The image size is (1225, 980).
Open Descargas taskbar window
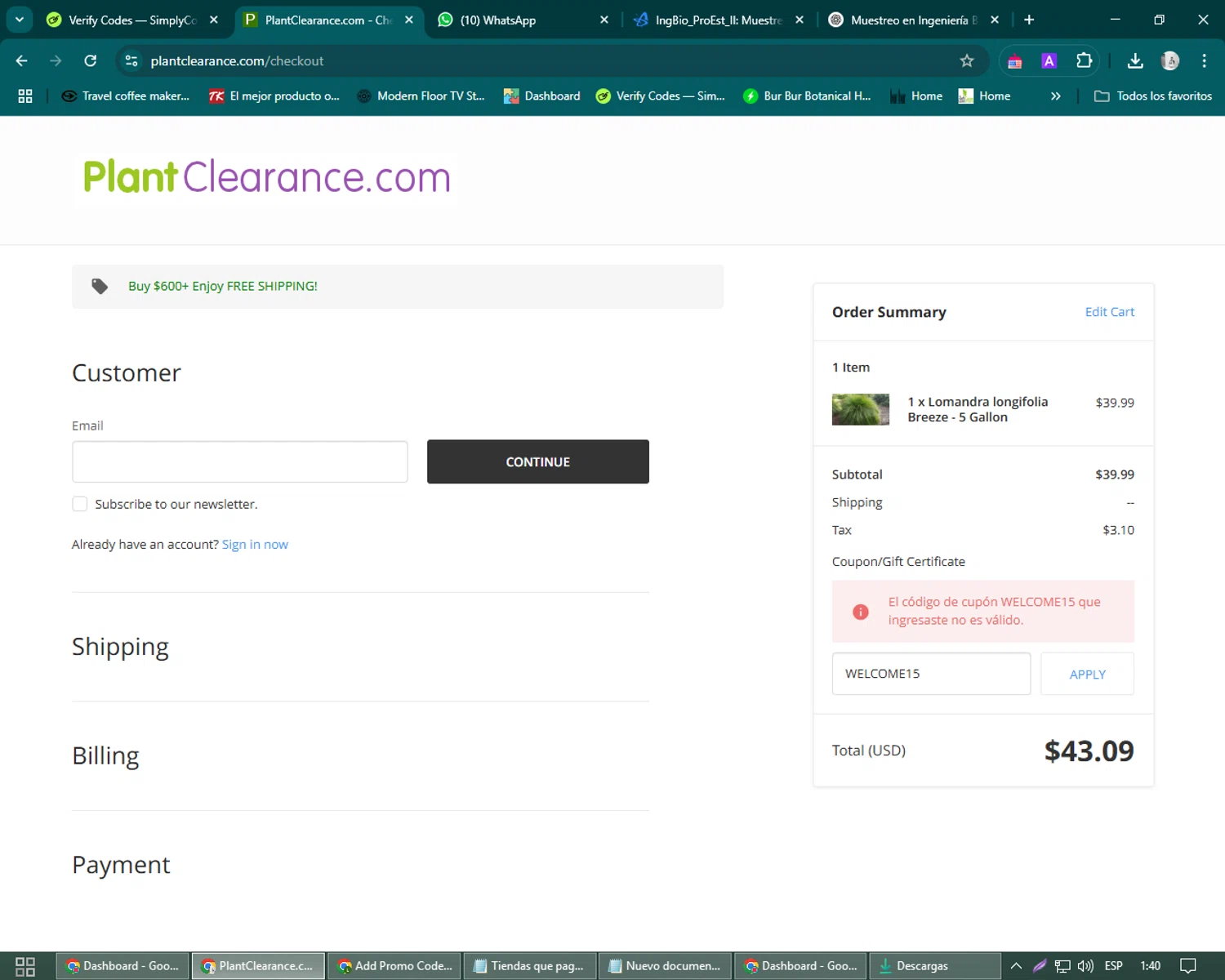click(935, 966)
